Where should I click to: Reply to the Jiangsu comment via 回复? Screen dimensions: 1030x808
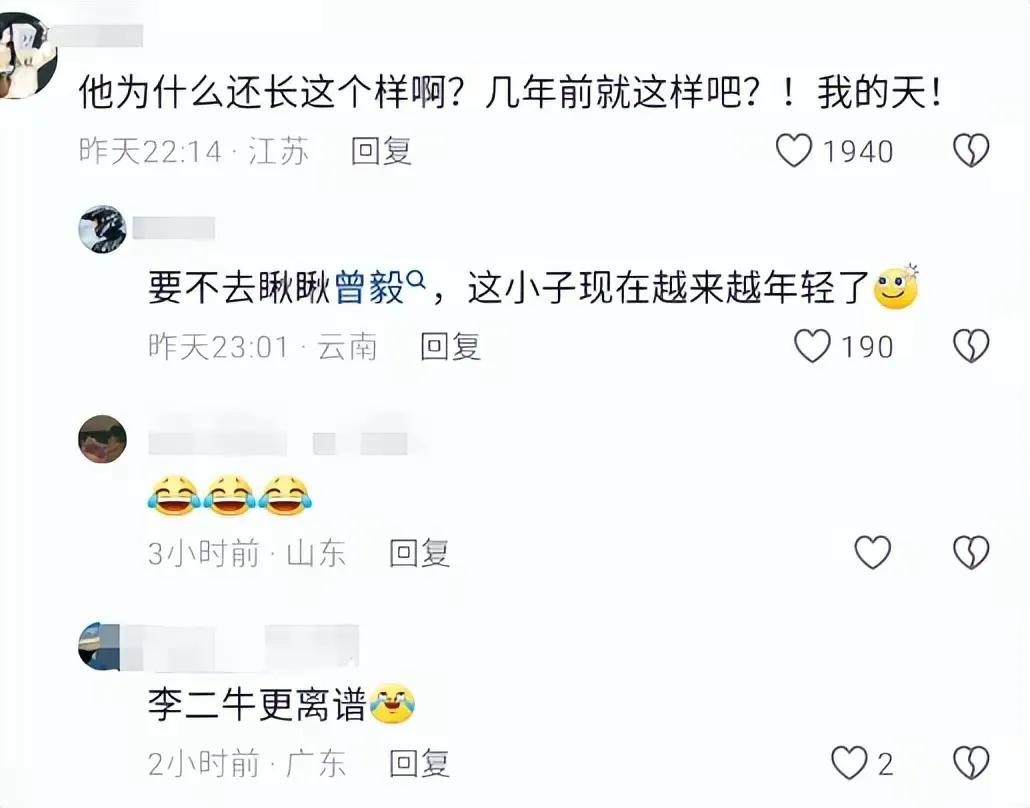381,151
